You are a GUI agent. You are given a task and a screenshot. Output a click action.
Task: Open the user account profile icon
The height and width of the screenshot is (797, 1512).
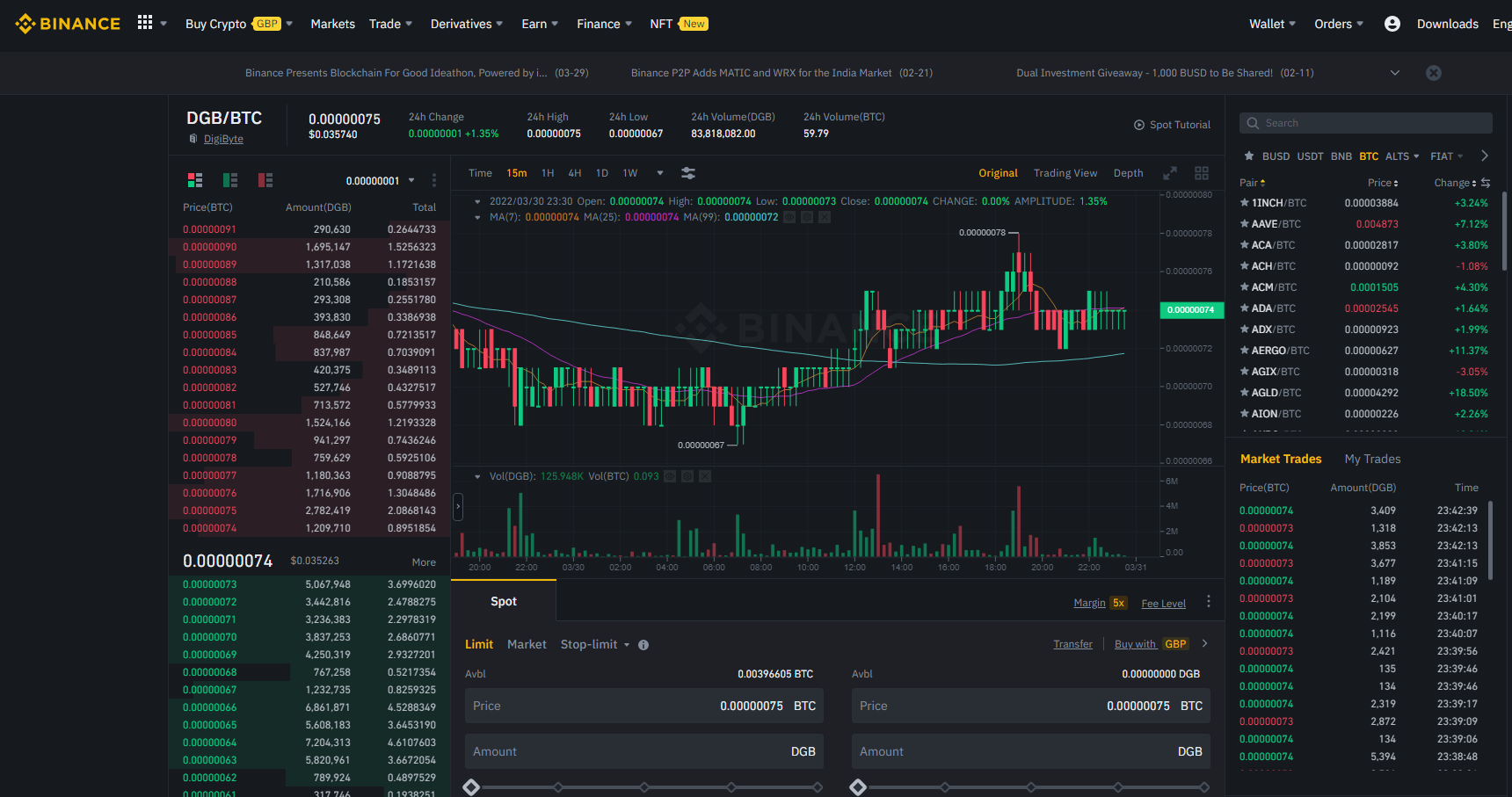click(1392, 24)
